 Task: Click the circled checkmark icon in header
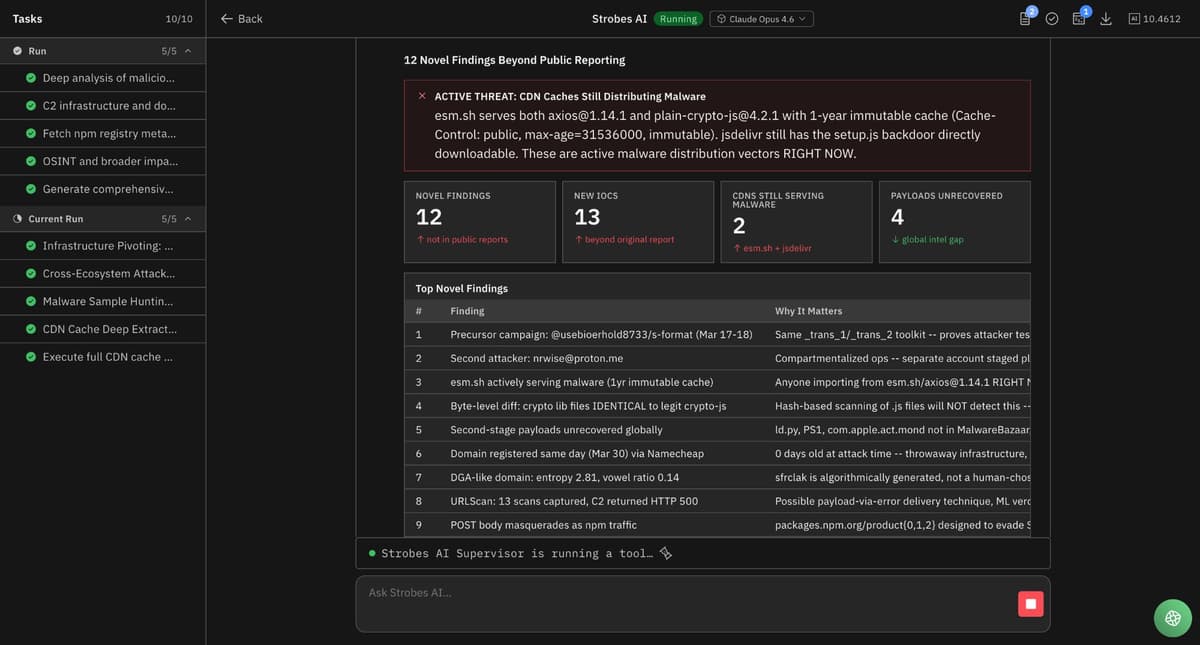tap(1052, 18)
